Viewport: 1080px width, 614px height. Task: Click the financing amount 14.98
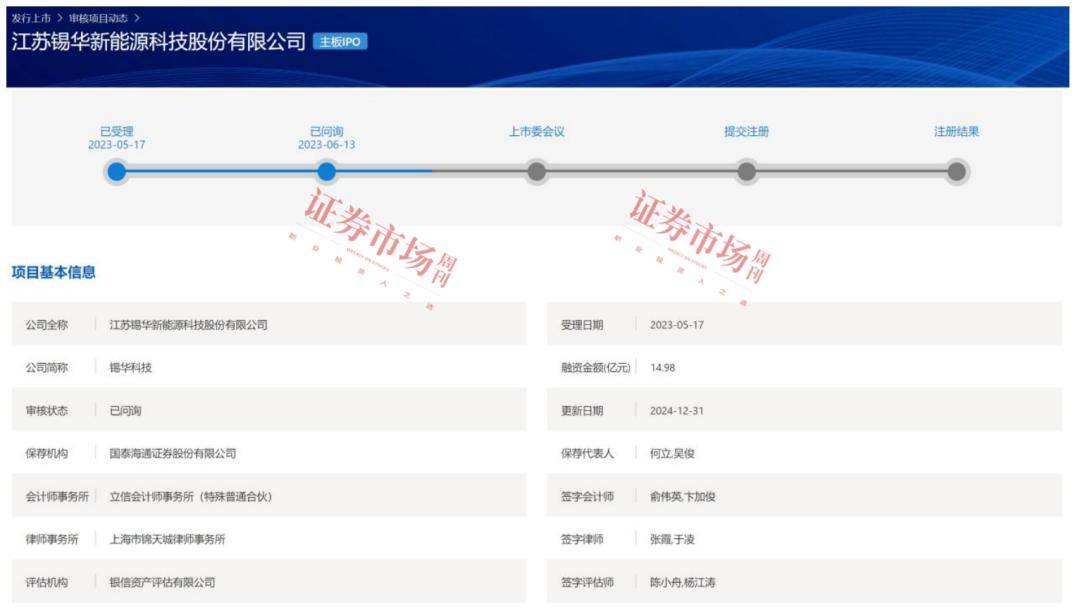663,367
